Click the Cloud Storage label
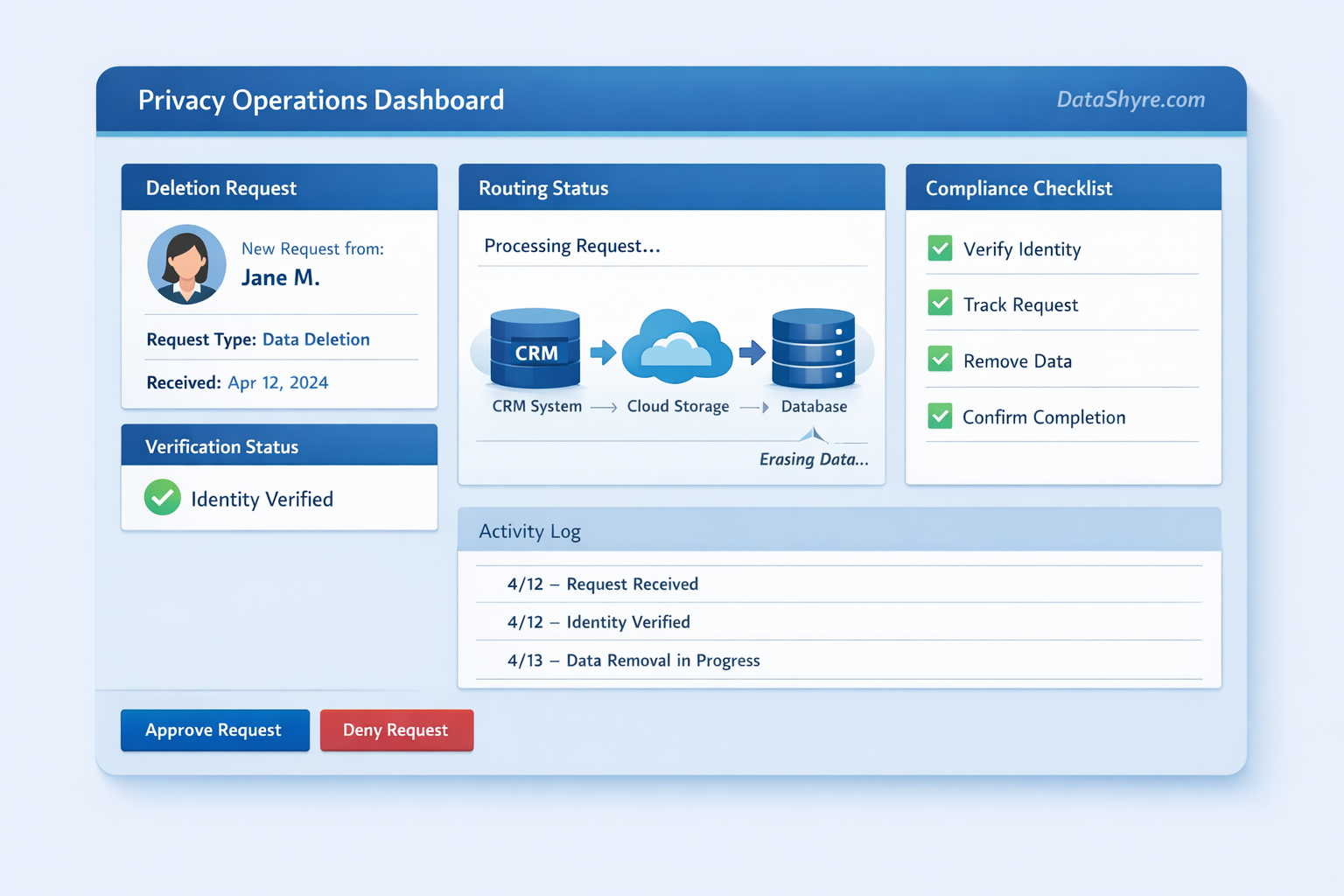Viewport: 1344px width, 896px height. pyautogui.click(x=678, y=407)
